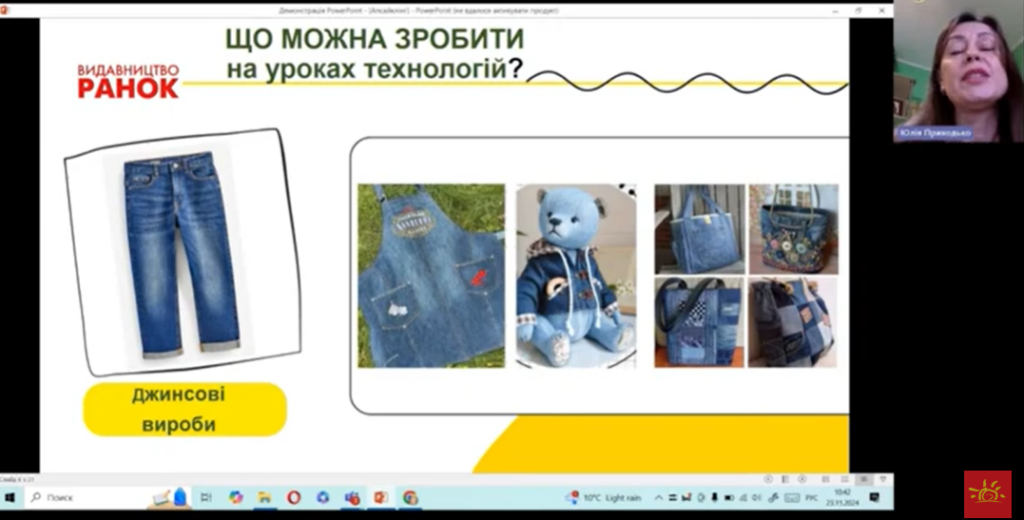This screenshot has width=1024, height=520.
Task: Open the Windows Start menu
Action: [x=11, y=497]
